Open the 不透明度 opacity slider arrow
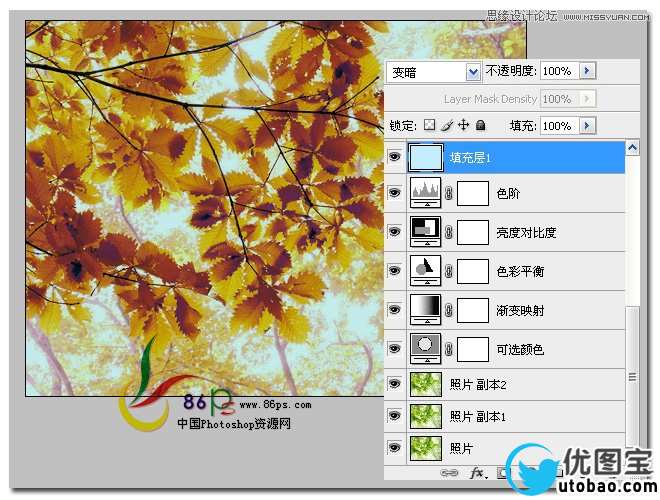Image resolution: width=660 pixels, height=500 pixels. click(587, 70)
